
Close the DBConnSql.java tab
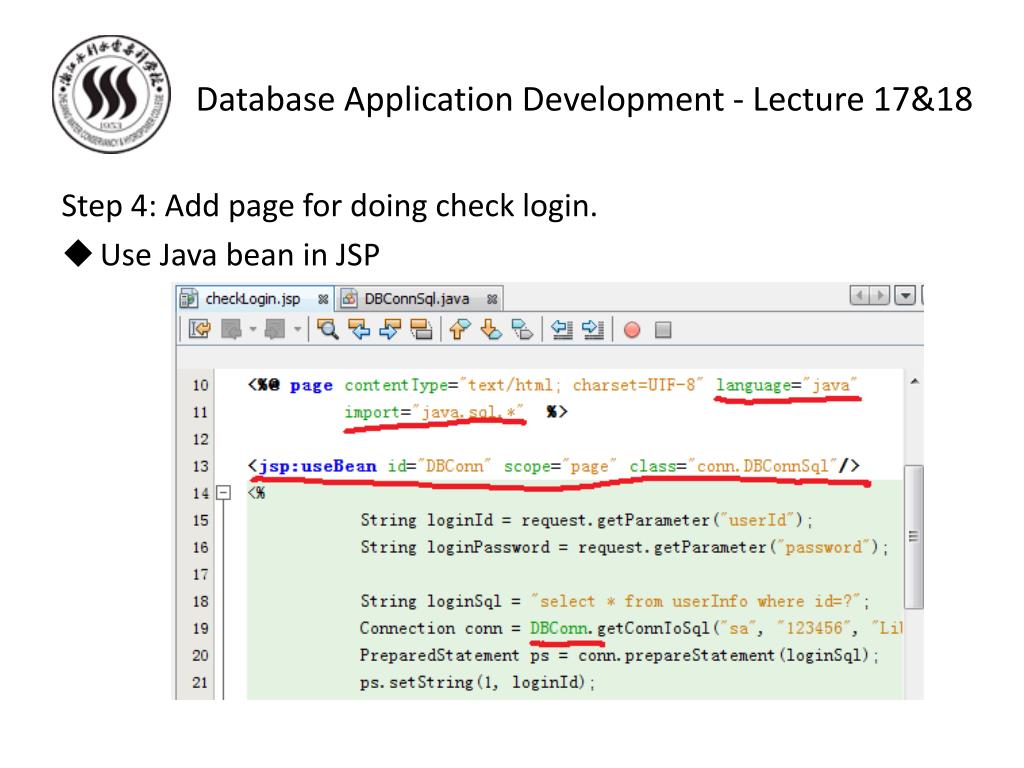coord(492,299)
